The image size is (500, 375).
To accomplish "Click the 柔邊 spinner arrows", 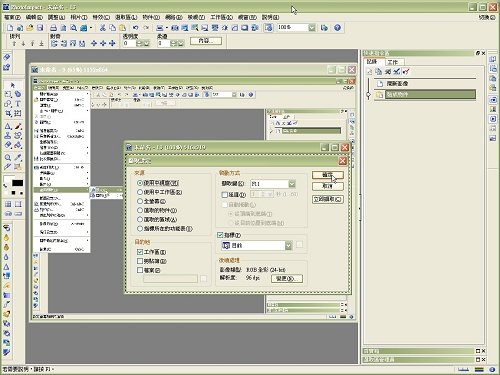I will click(x=174, y=43).
